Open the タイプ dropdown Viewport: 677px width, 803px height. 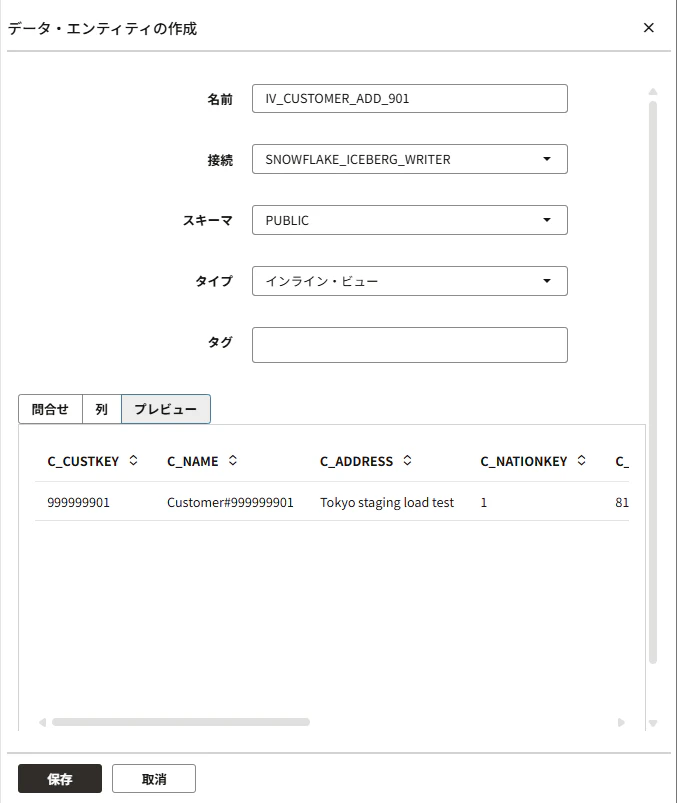pyautogui.click(x=410, y=281)
